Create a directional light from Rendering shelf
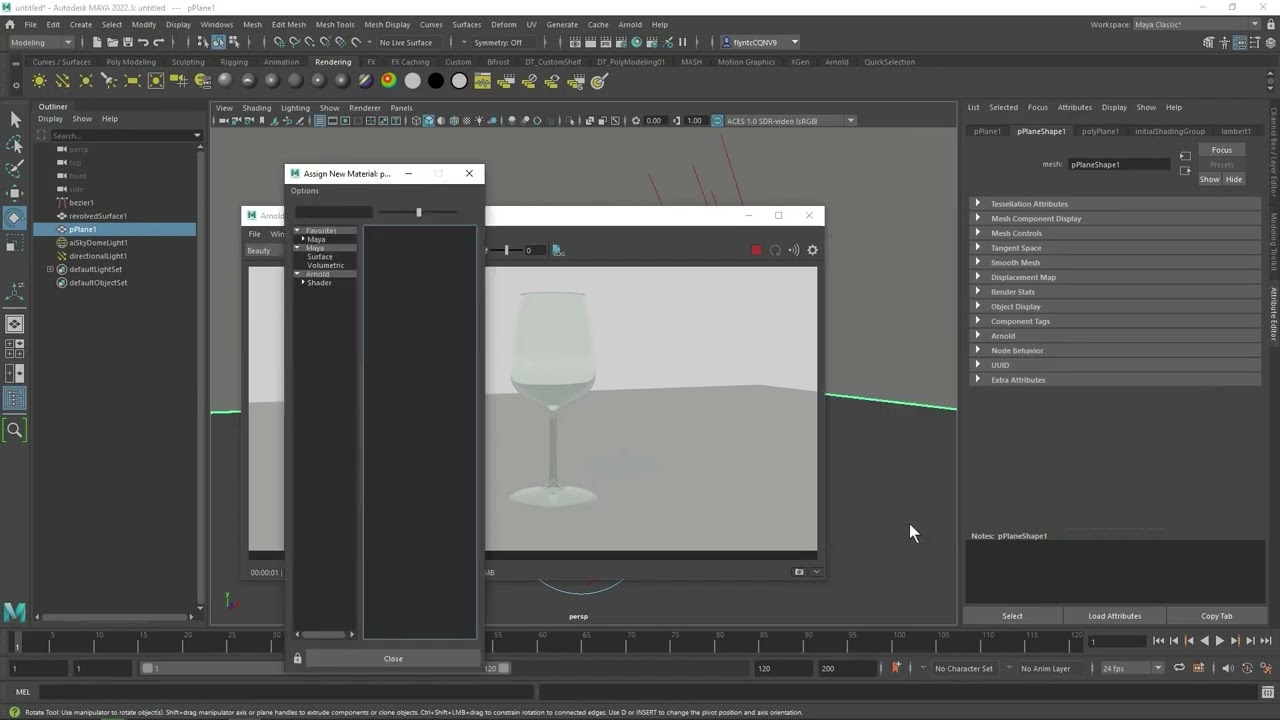 coord(62,81)
